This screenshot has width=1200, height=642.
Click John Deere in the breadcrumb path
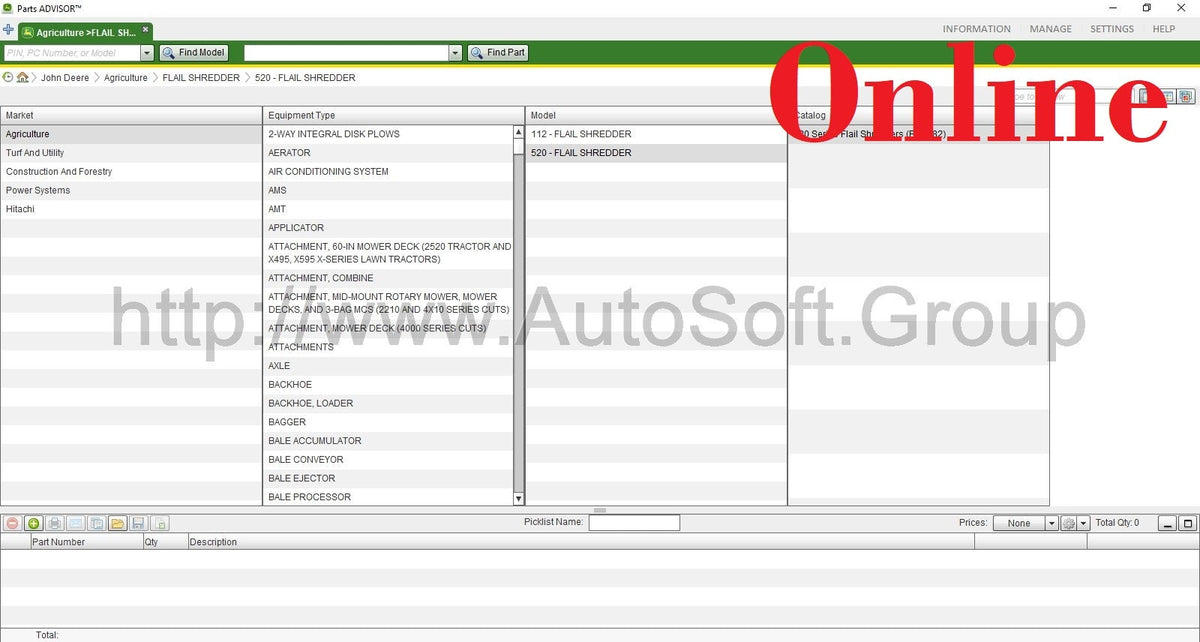[65, 77]
